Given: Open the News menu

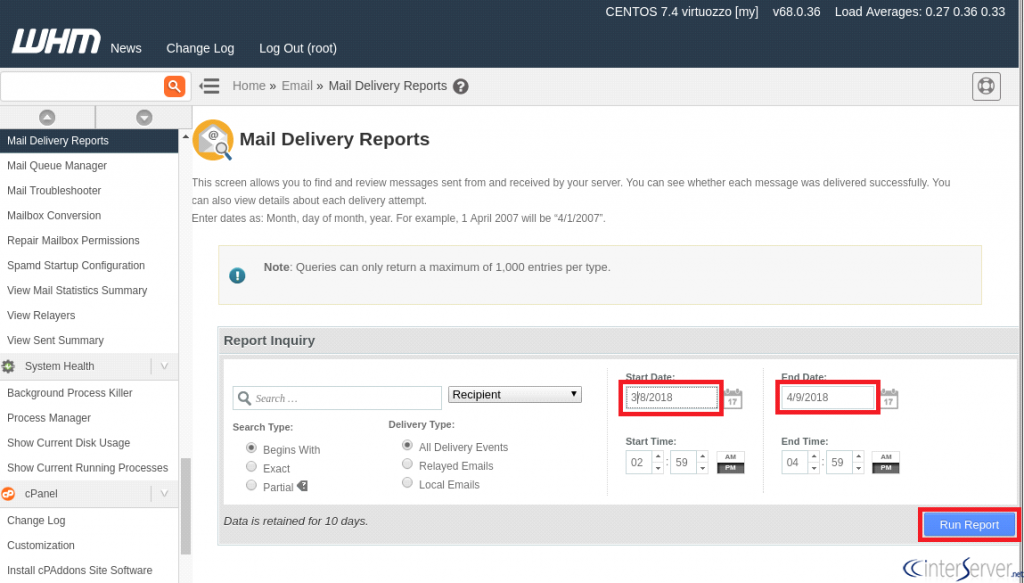Looking at the screenshot, I should tap(125, 47).
